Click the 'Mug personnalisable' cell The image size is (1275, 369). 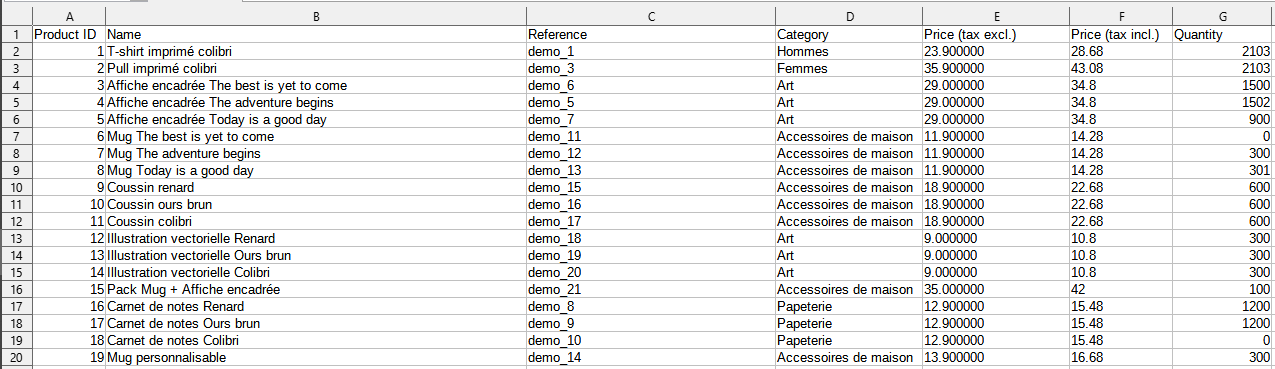coord(316,357)
